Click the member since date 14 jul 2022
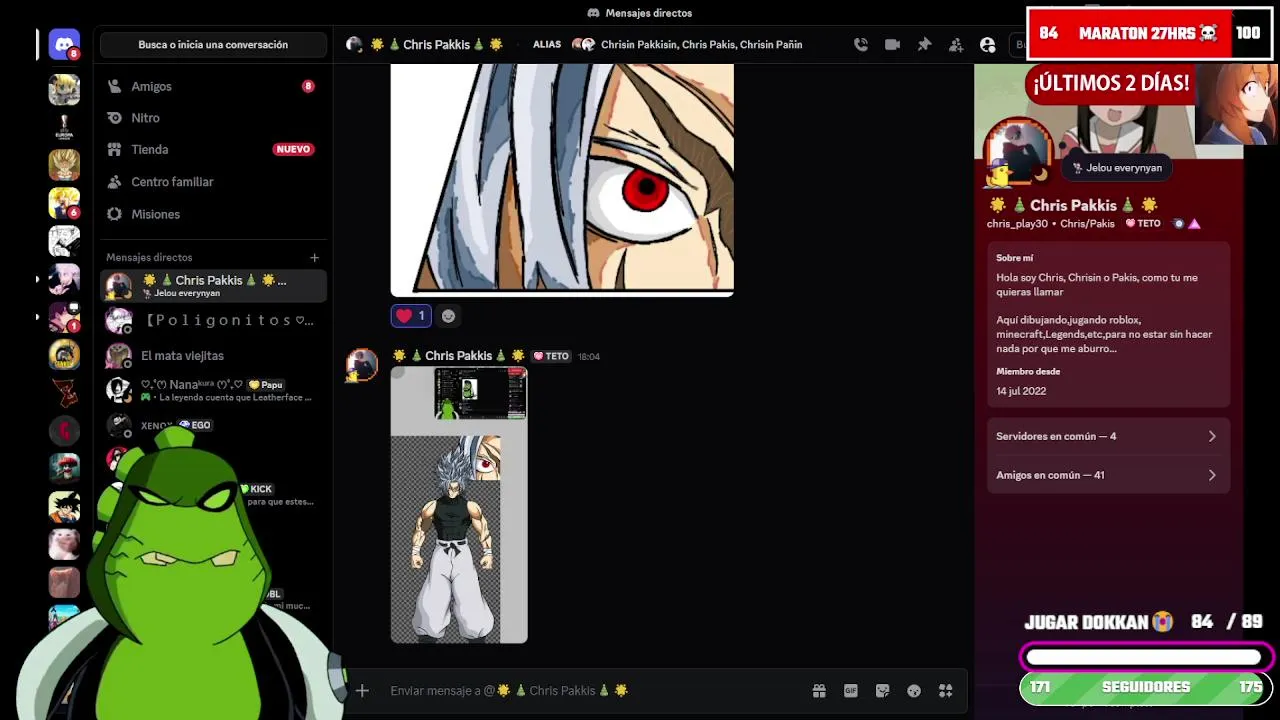The image size is (1280, 720). pos(1021,391)
